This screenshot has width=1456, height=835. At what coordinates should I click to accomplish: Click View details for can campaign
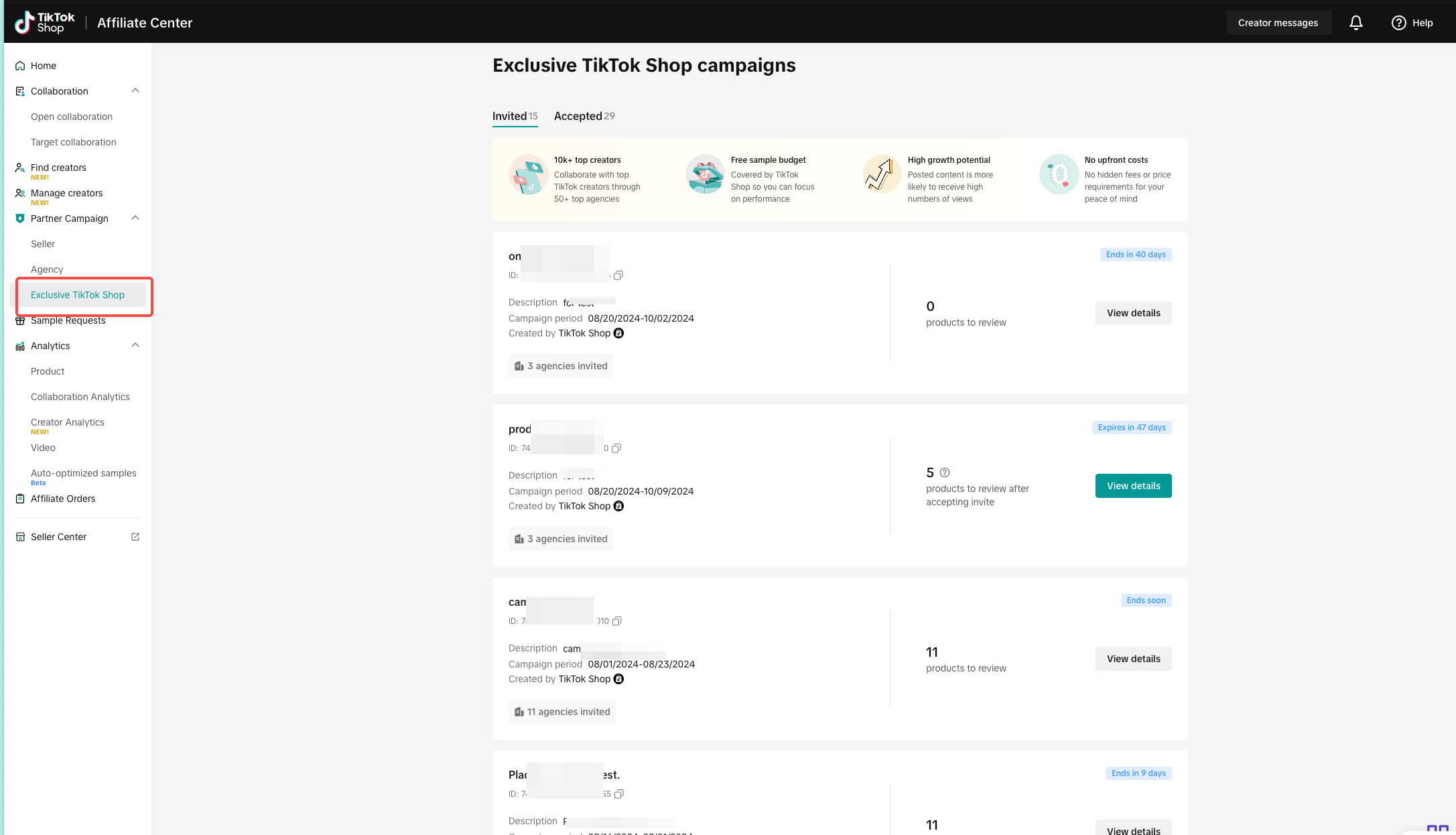pos(1133,658)
